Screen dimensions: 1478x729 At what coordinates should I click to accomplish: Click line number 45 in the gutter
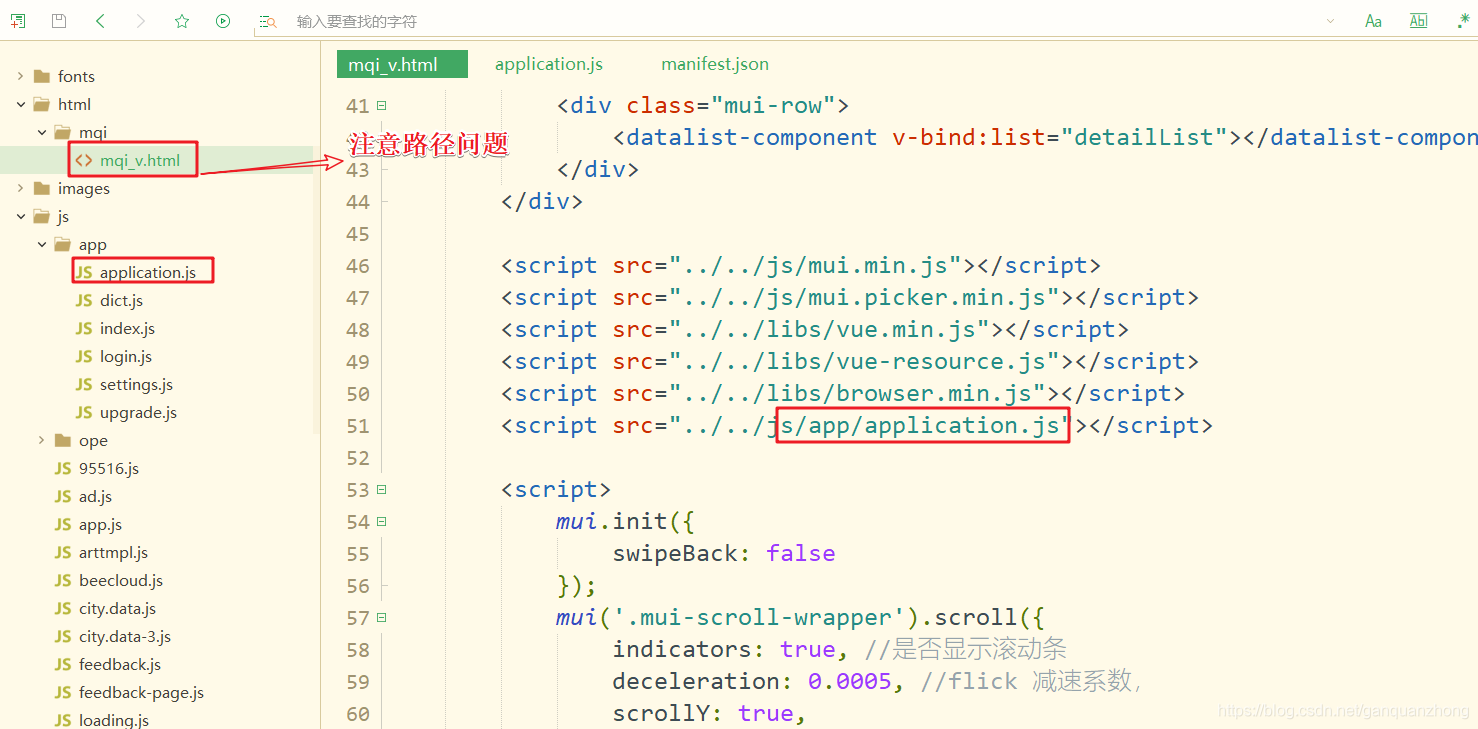click(x=357, y=234)
